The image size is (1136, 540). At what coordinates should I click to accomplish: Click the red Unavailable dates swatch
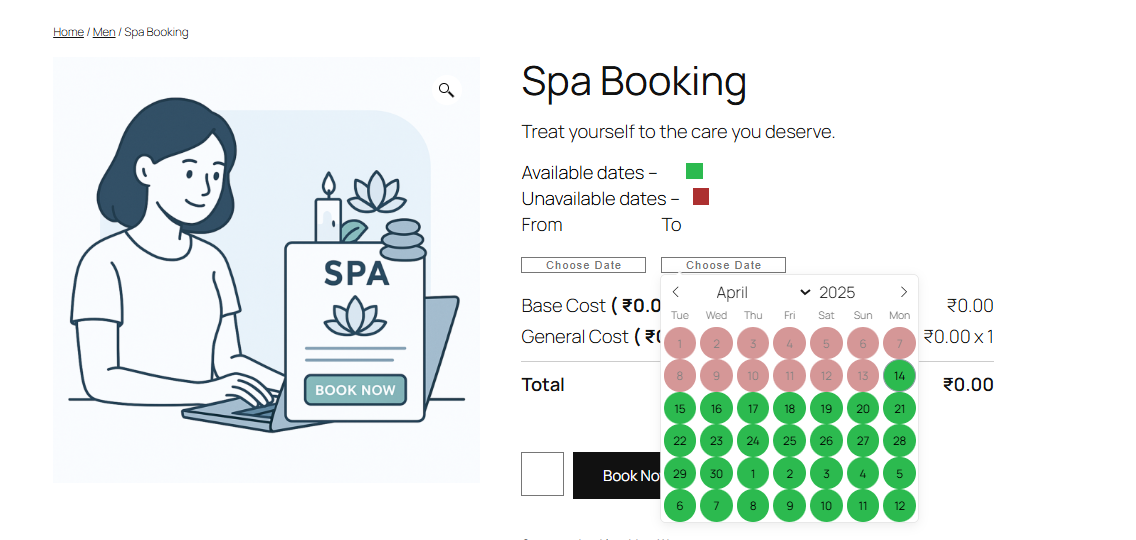701,196
